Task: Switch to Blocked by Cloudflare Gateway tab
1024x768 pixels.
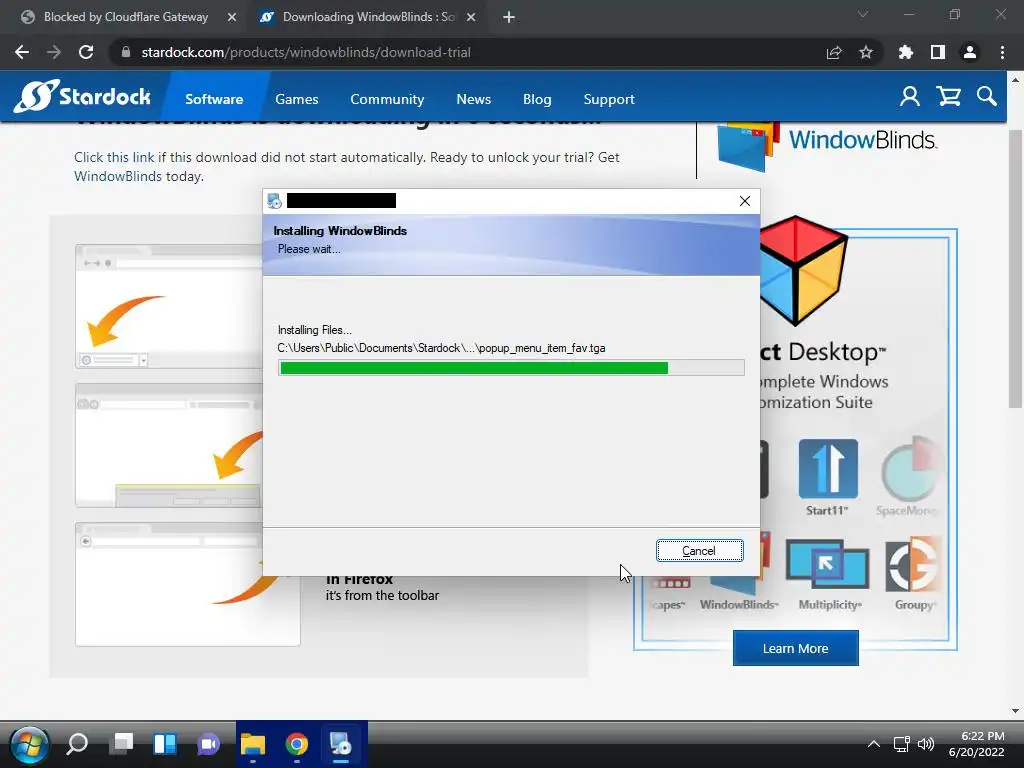Action: click(x=124, y=17)
